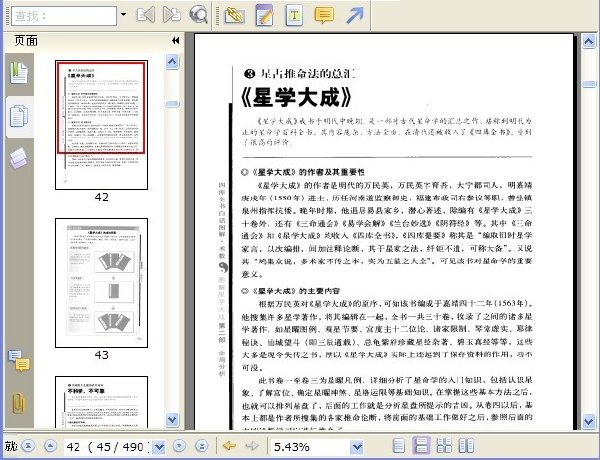Open the bookmarks sidebar panel
600x460 pixels.
pyautogui.click(x=19, y=73)
